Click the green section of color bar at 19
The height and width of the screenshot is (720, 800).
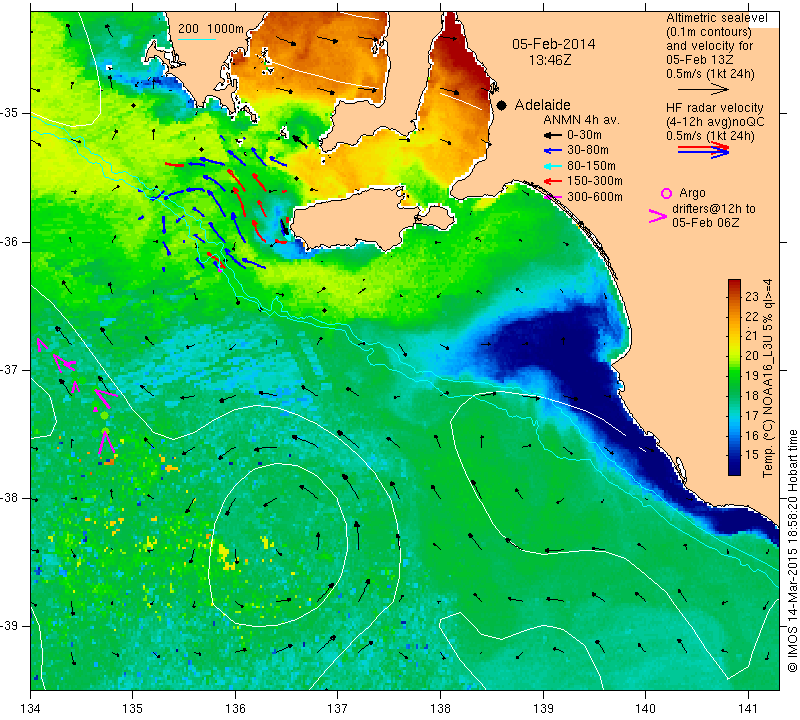734,376
